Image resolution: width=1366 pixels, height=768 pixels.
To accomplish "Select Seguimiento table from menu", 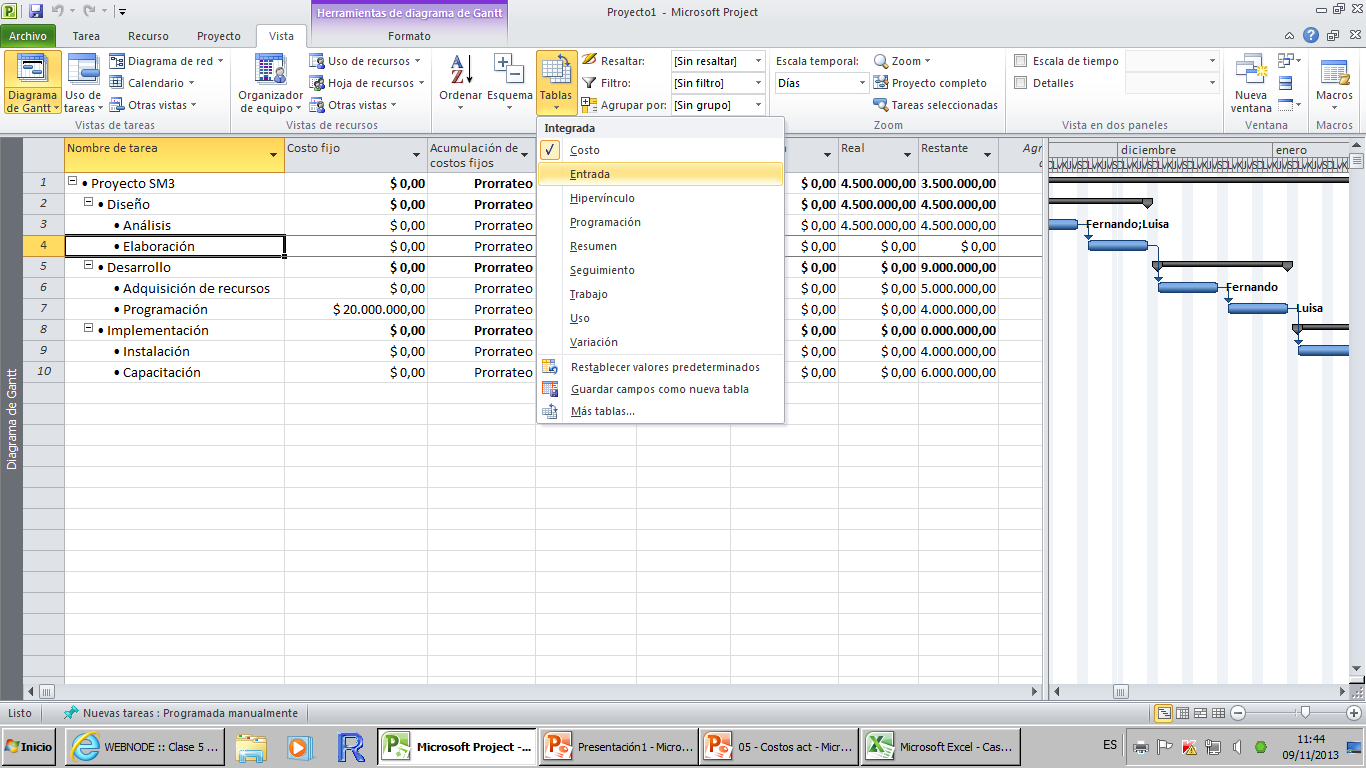I will pyautogui.click(x=660, y=270).
